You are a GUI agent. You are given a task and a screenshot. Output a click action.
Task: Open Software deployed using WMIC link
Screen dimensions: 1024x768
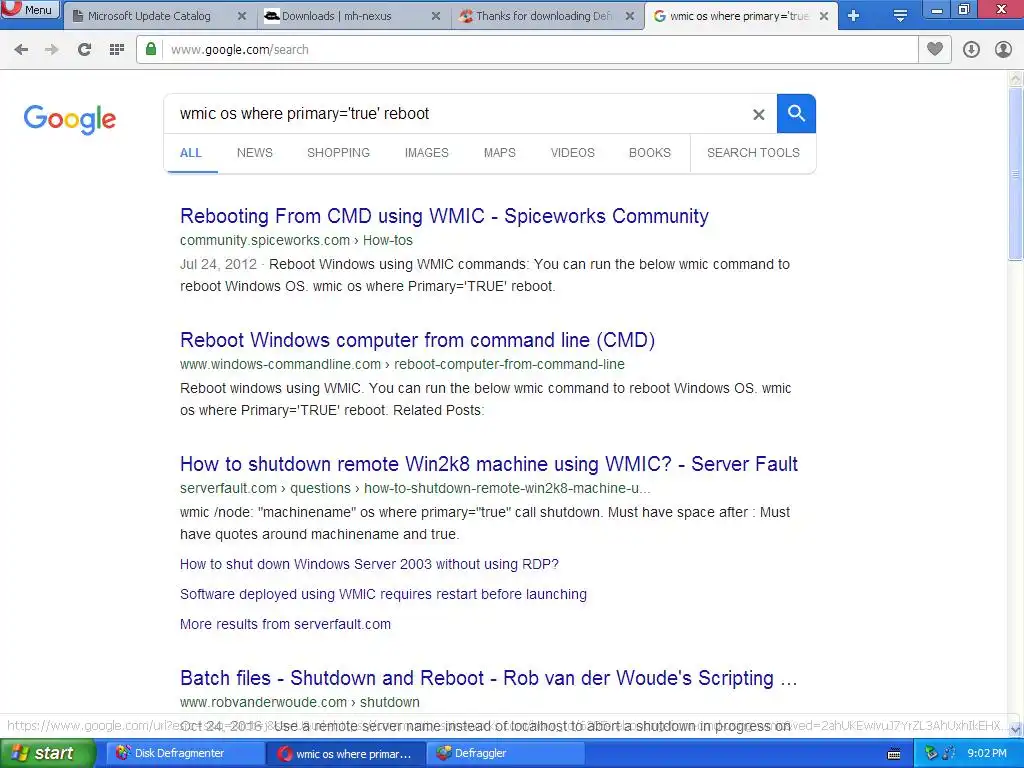pos(383,594)
